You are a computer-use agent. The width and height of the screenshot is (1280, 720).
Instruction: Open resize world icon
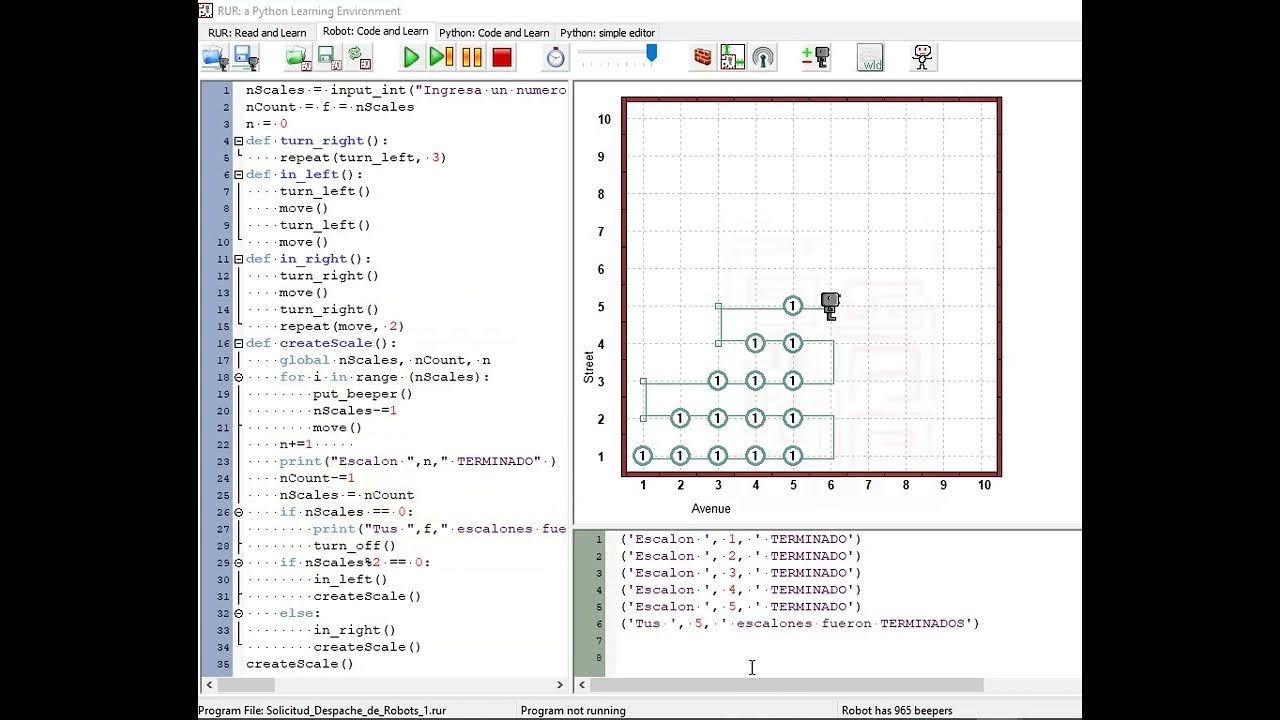tap(732, 58)
